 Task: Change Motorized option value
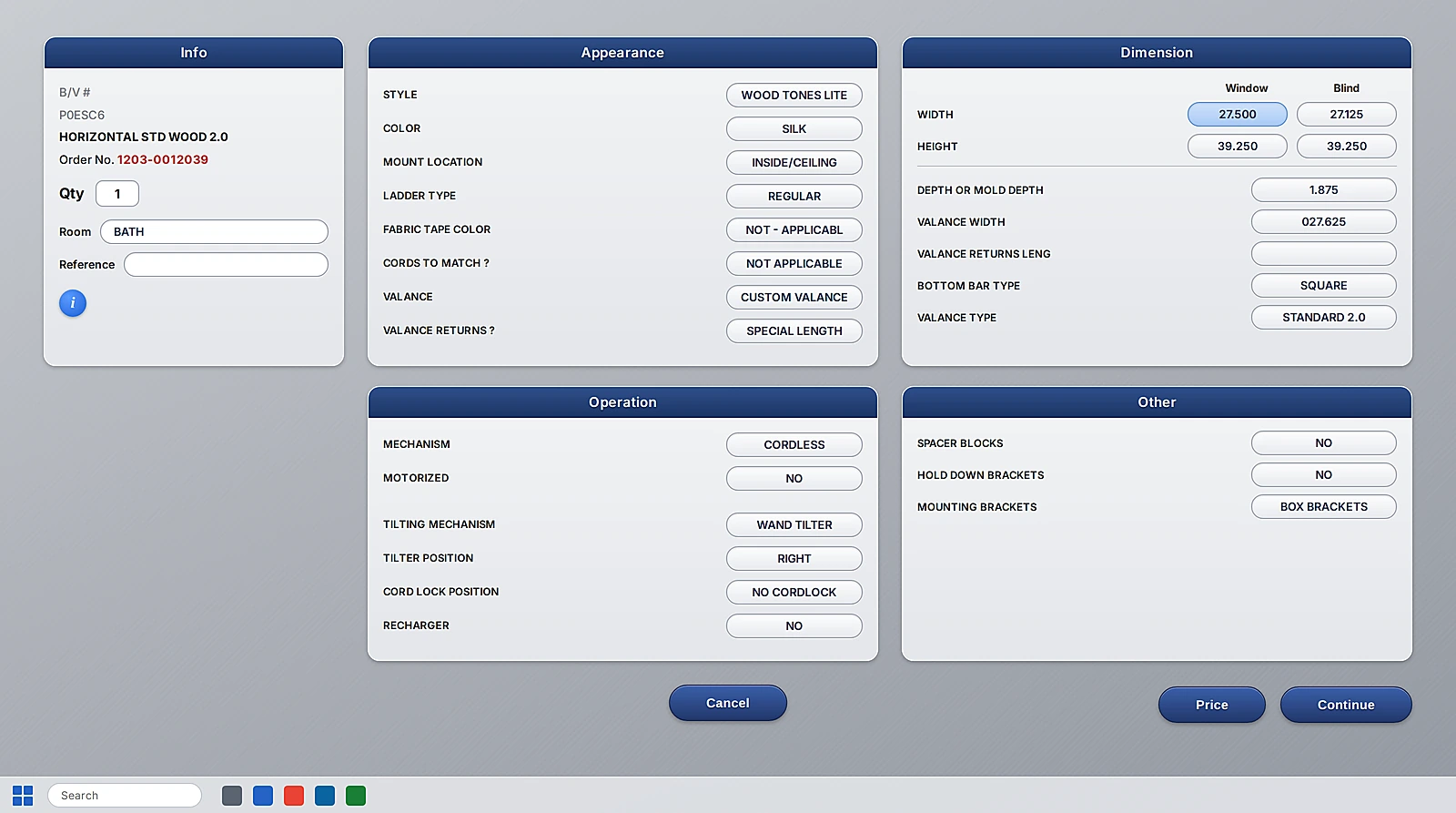coord(794,479)
